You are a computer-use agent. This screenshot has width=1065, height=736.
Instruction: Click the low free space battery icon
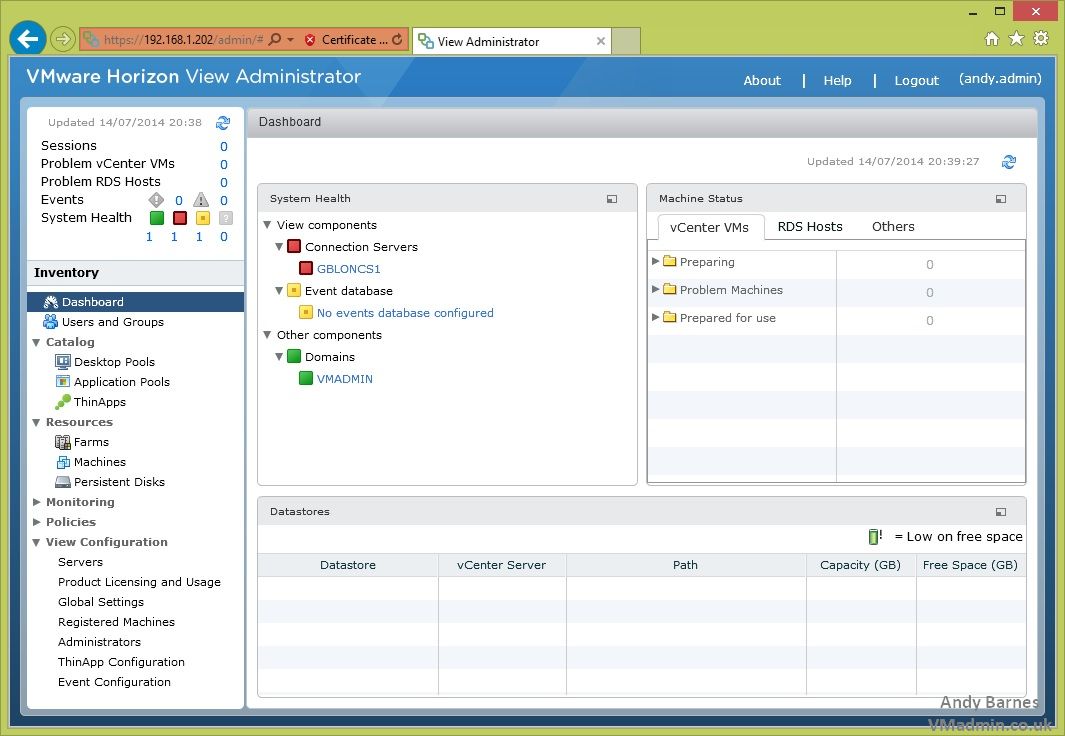pos(875,536)
